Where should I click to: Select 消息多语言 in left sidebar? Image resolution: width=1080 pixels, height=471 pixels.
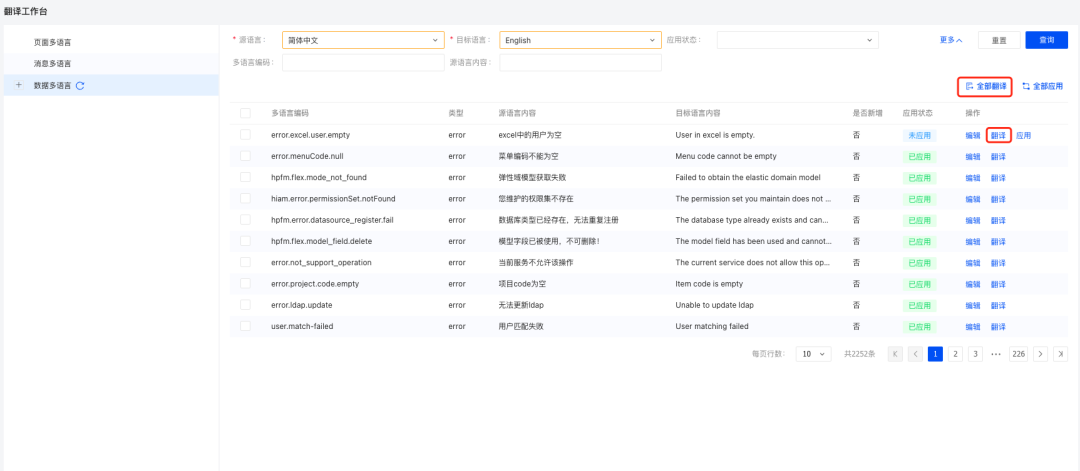tap(53, 63)
